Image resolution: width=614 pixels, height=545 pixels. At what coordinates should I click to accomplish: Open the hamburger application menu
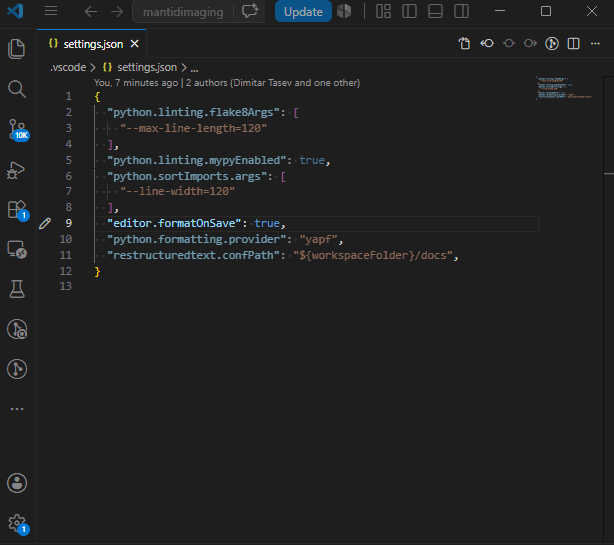[51, 11]
